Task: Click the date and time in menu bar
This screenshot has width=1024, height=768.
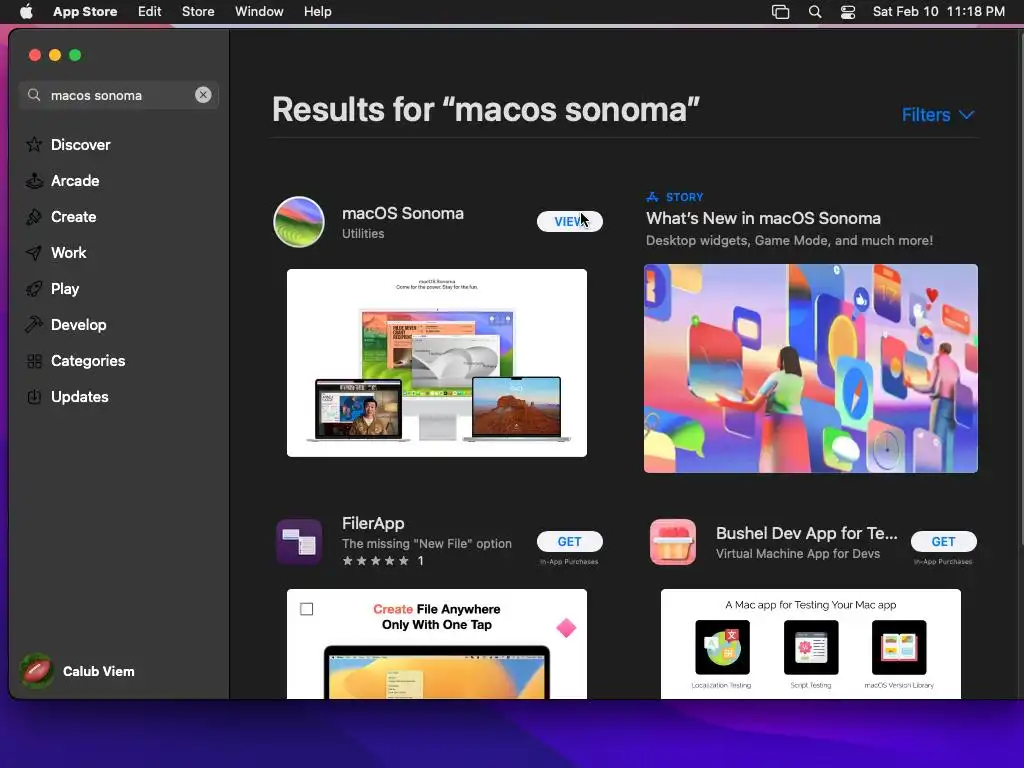Action: (938, 11)
